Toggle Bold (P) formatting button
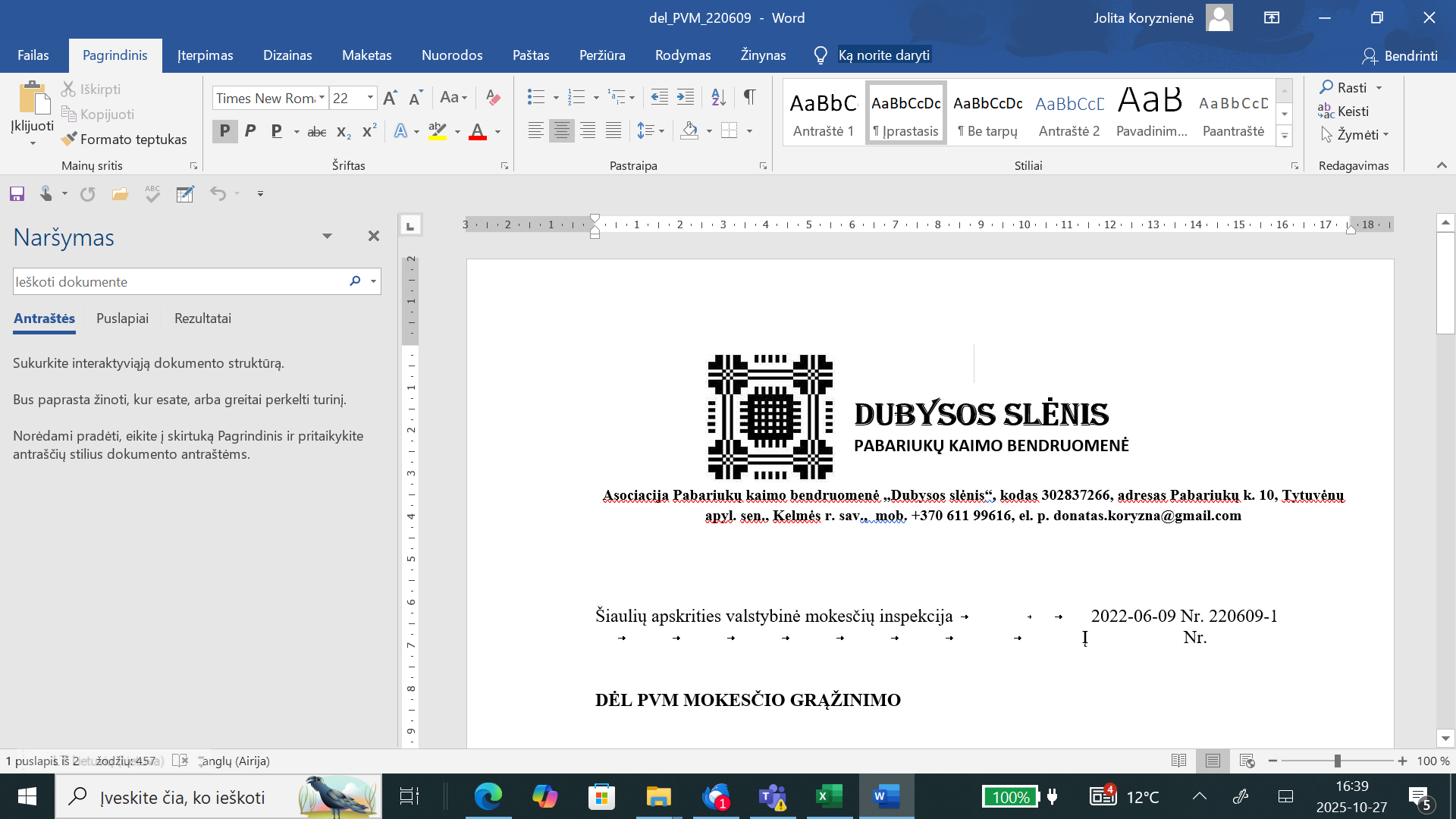1456x819 pixels. pyautogui.click(x=224, y=130)
